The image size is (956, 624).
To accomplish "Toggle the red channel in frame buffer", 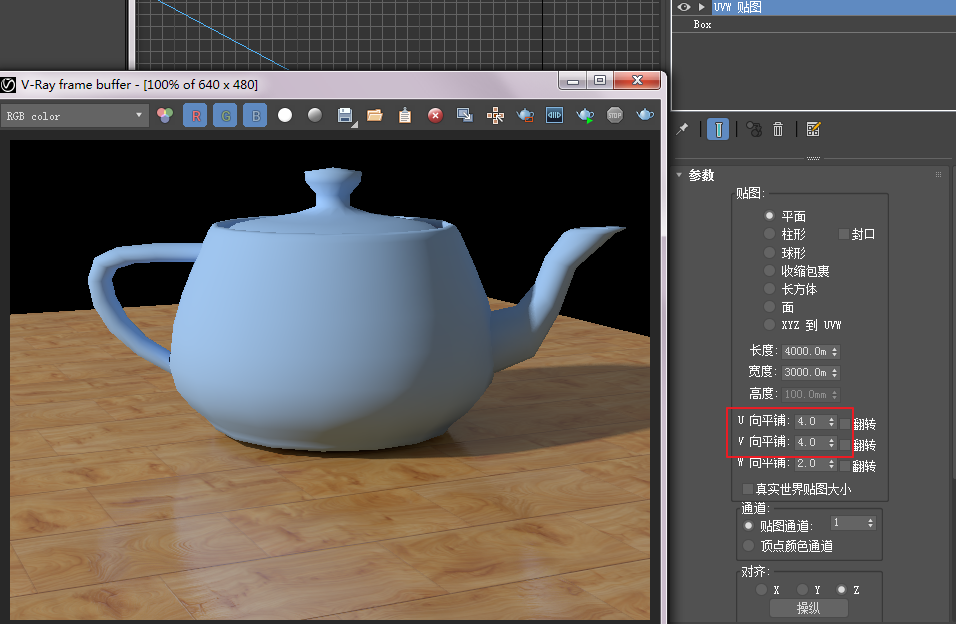I will tap(195, 116).
